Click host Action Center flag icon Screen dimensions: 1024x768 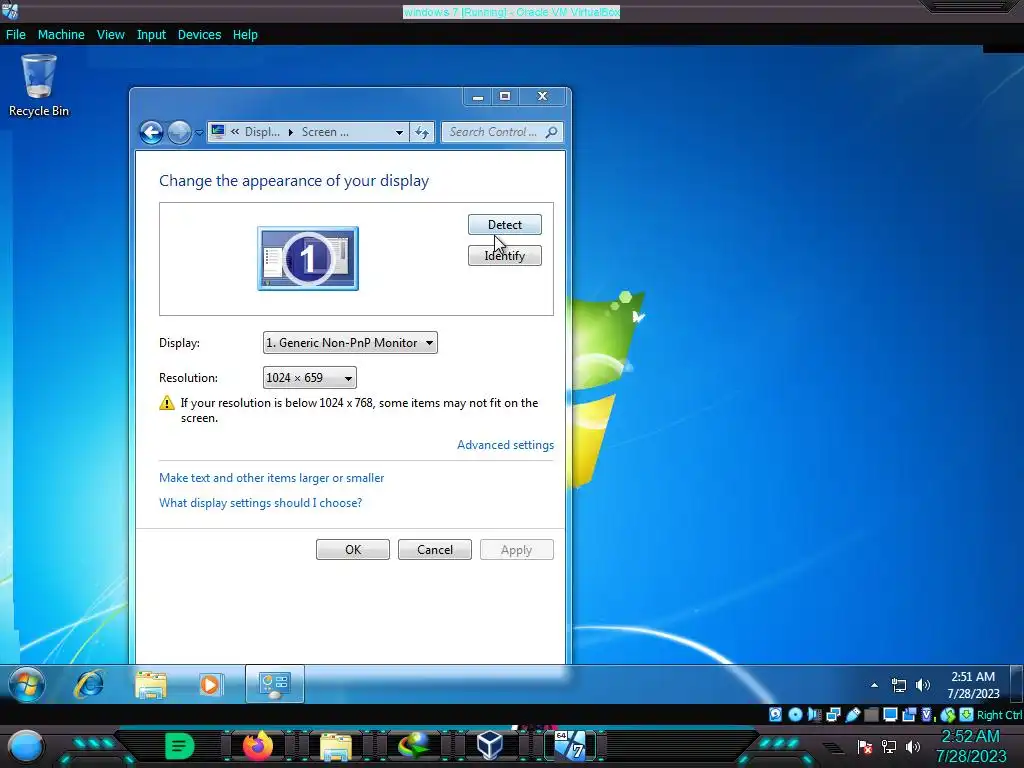[x=865, y=747]
